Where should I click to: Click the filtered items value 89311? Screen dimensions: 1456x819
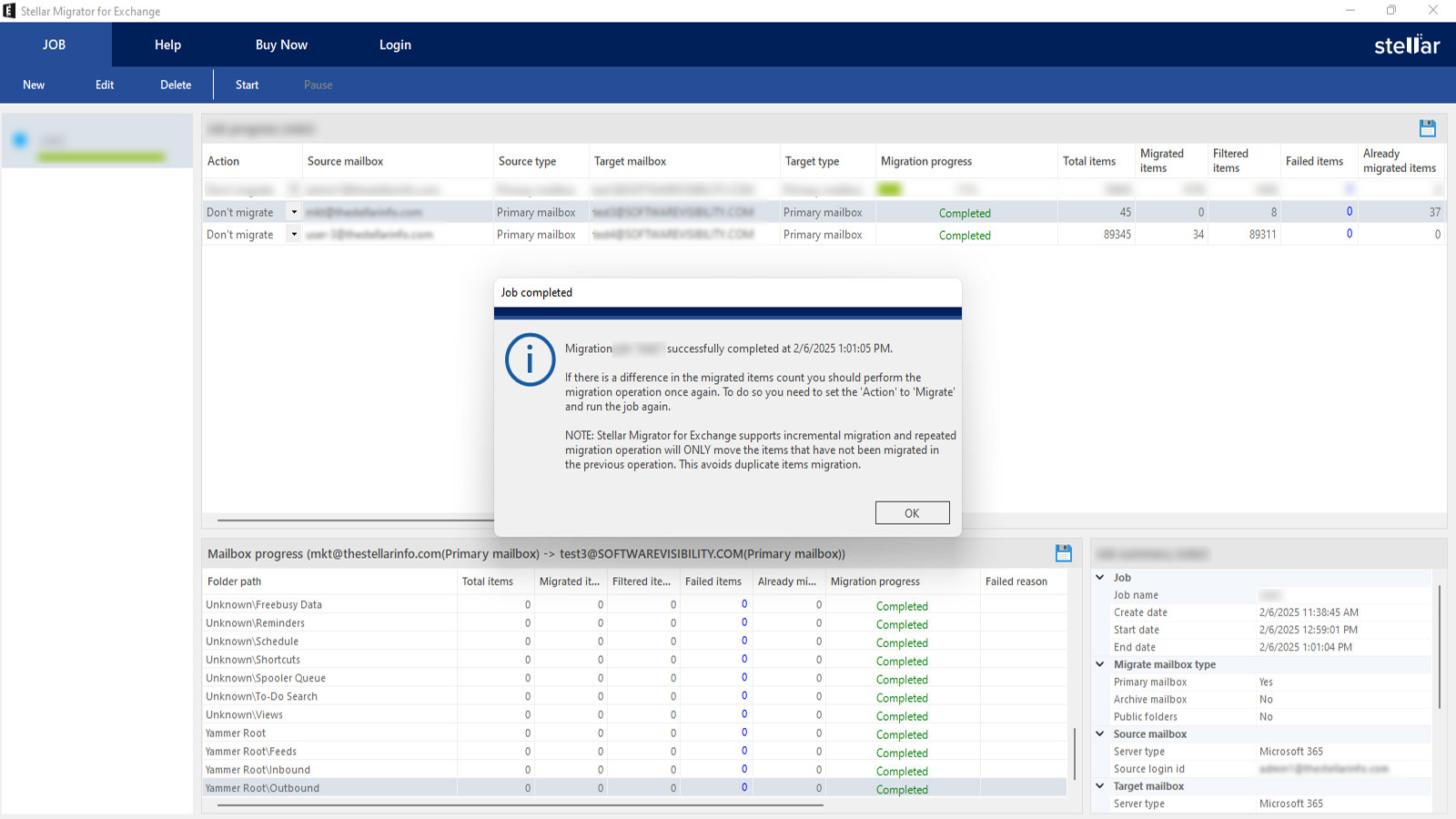1263,235
